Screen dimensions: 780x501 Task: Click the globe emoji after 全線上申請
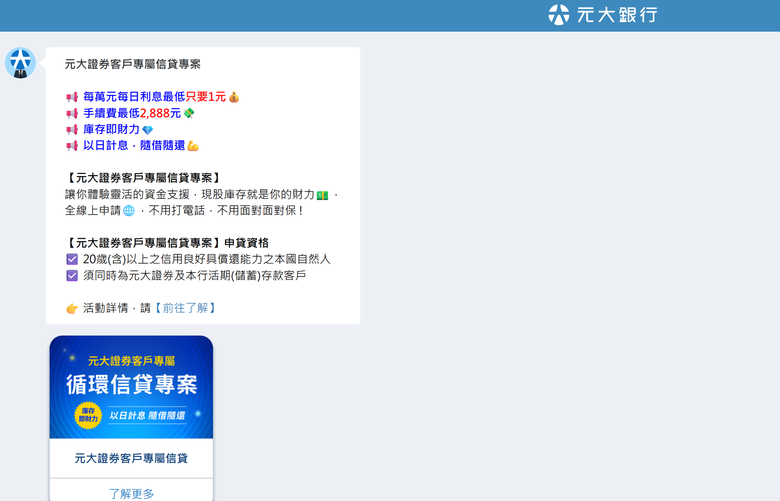[128, 211]
